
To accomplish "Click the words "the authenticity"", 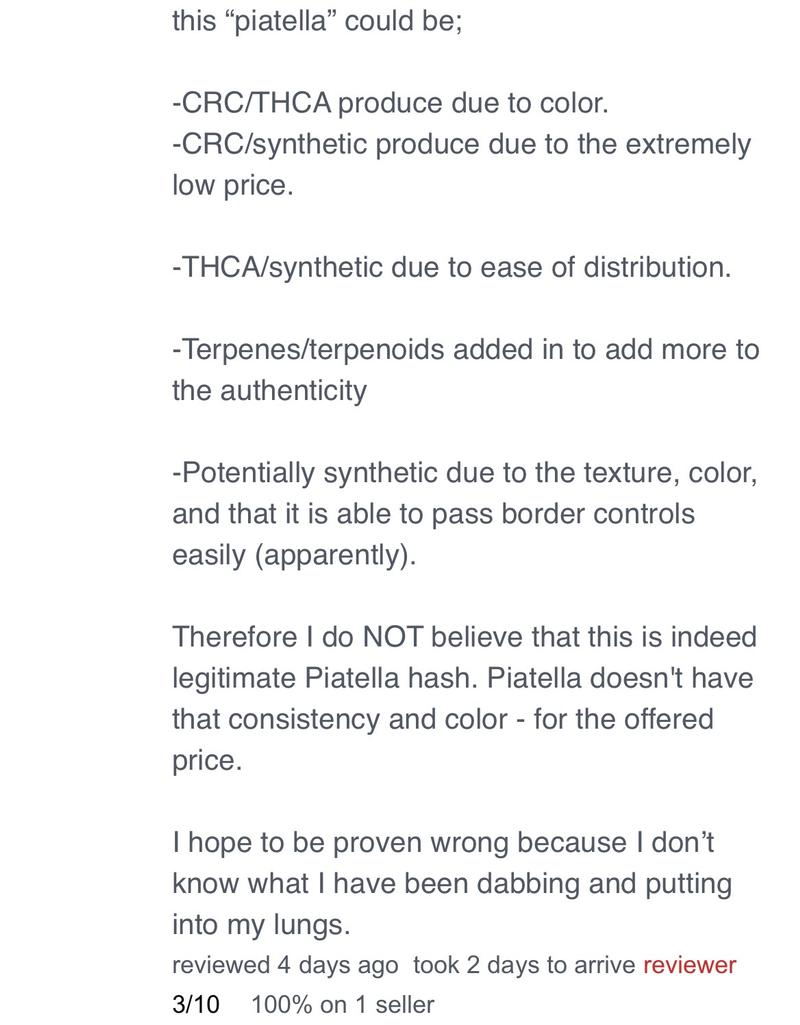I will [269, 390].
